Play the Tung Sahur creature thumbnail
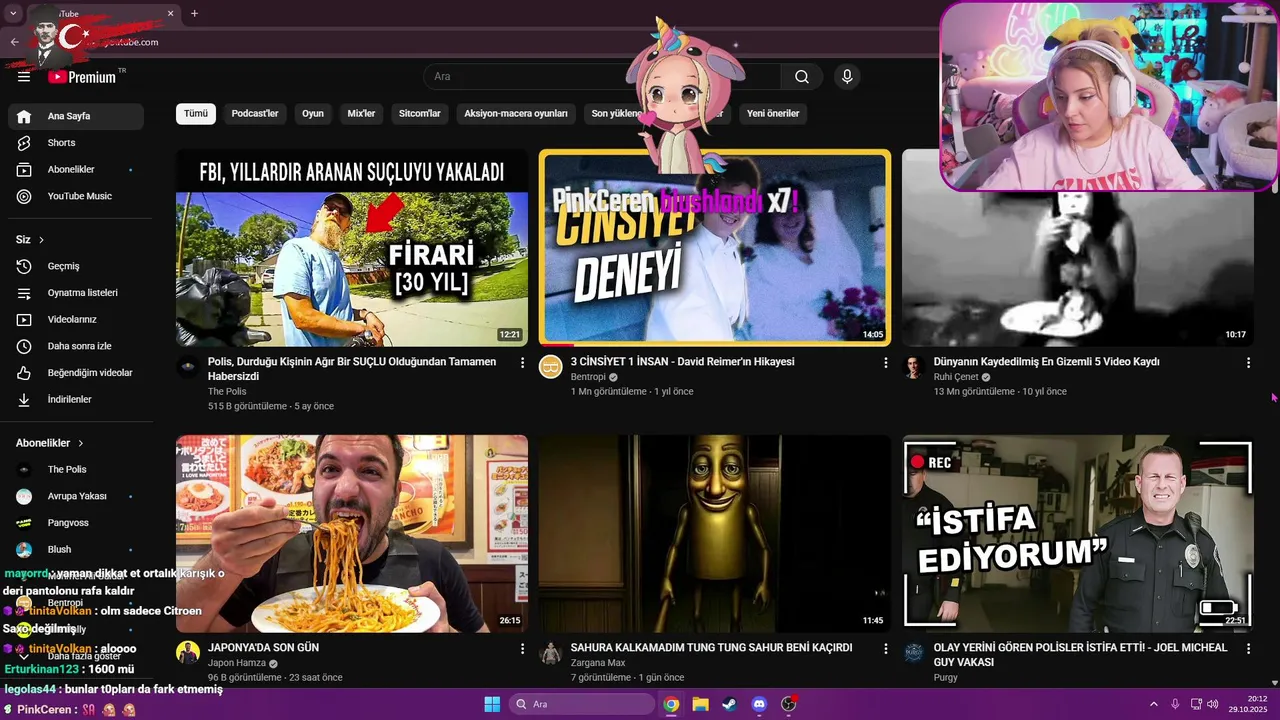 (x=715, y=534)
